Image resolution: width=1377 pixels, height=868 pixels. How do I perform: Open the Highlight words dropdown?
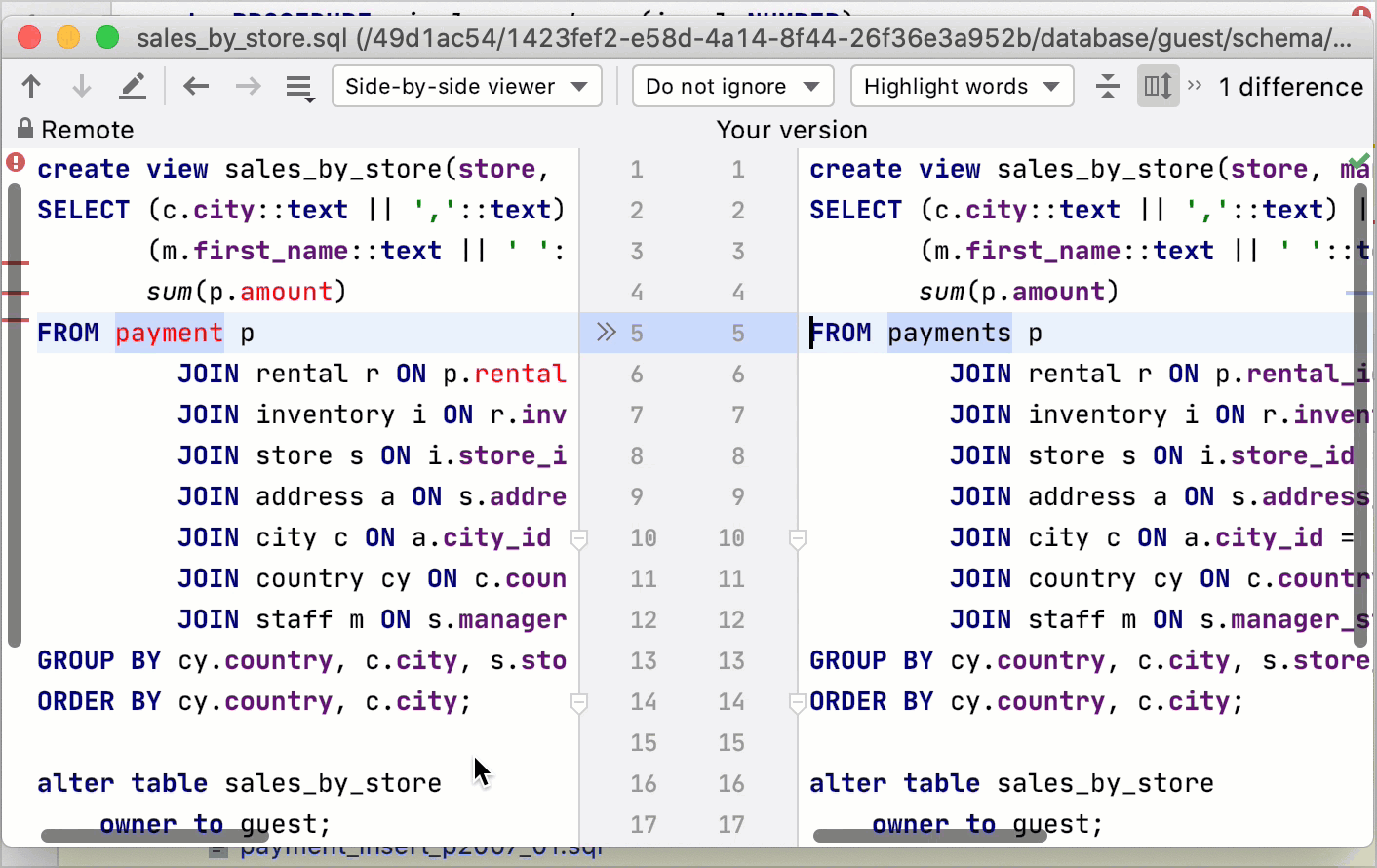pyautogui.click(x=962, y=86)
